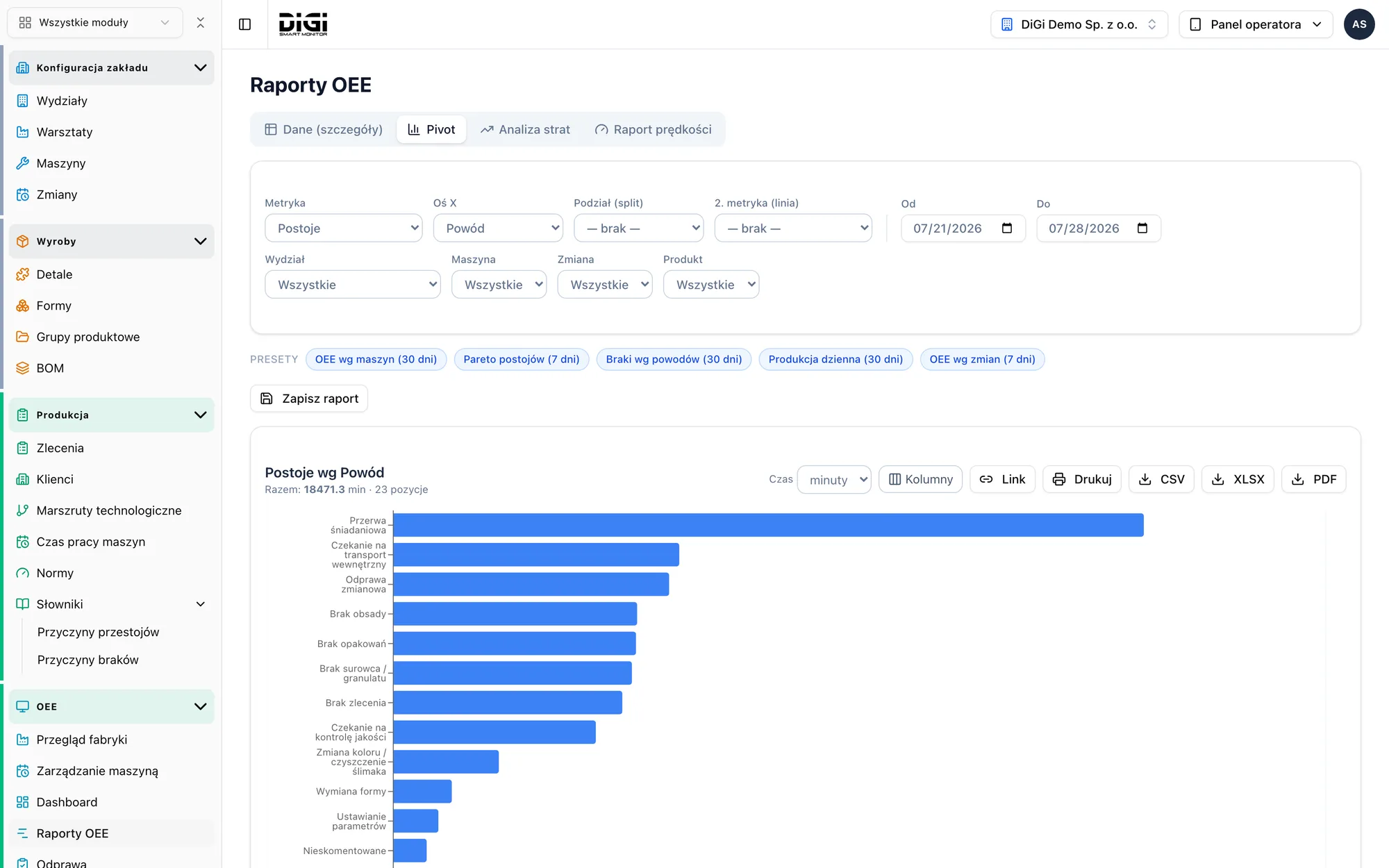Open the Od date calendar picker icon

tap(1007, 228)
